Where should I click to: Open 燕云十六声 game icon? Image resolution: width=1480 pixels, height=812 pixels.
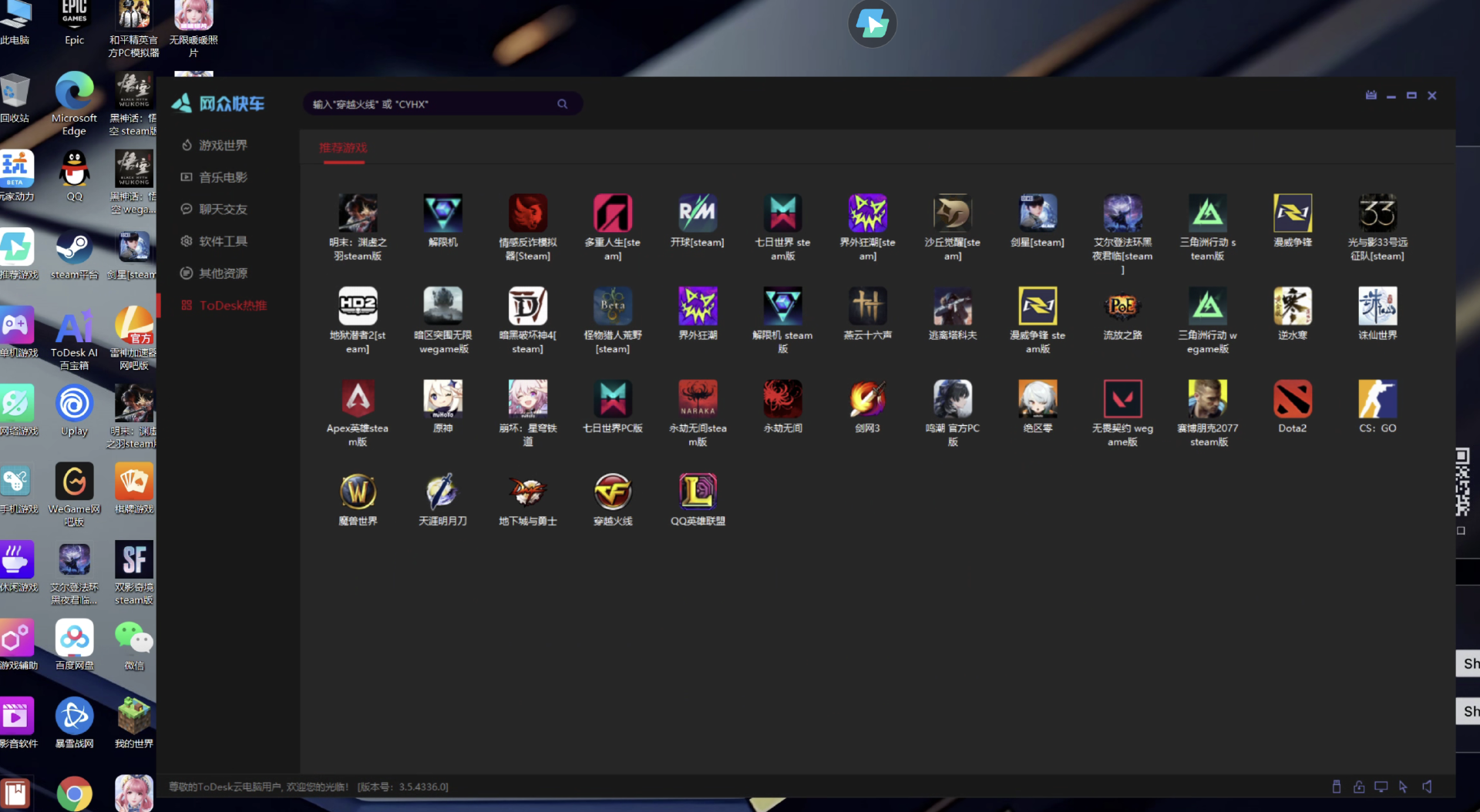[867, 307]
